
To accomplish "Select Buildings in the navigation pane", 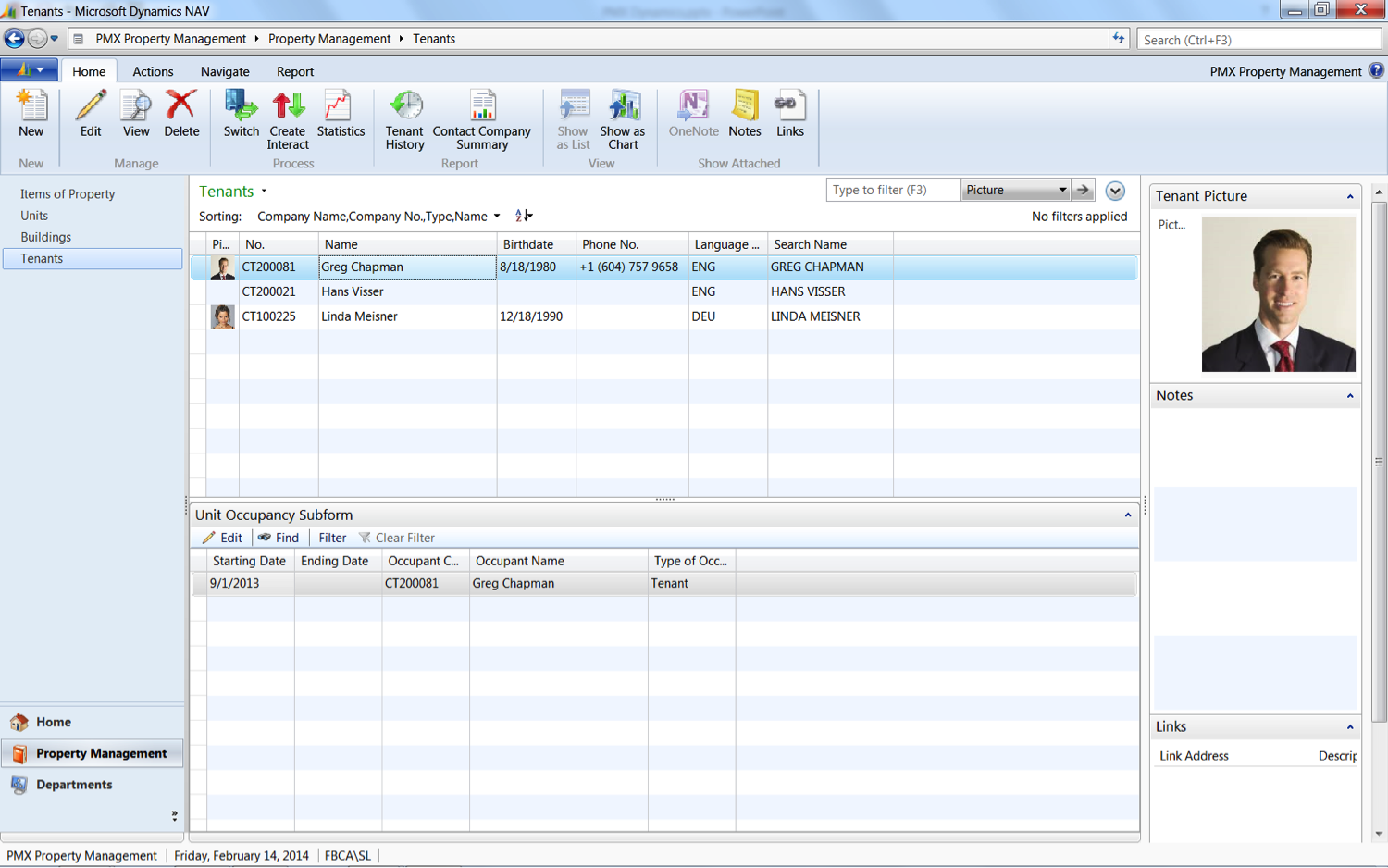I will tap(45, 237).
